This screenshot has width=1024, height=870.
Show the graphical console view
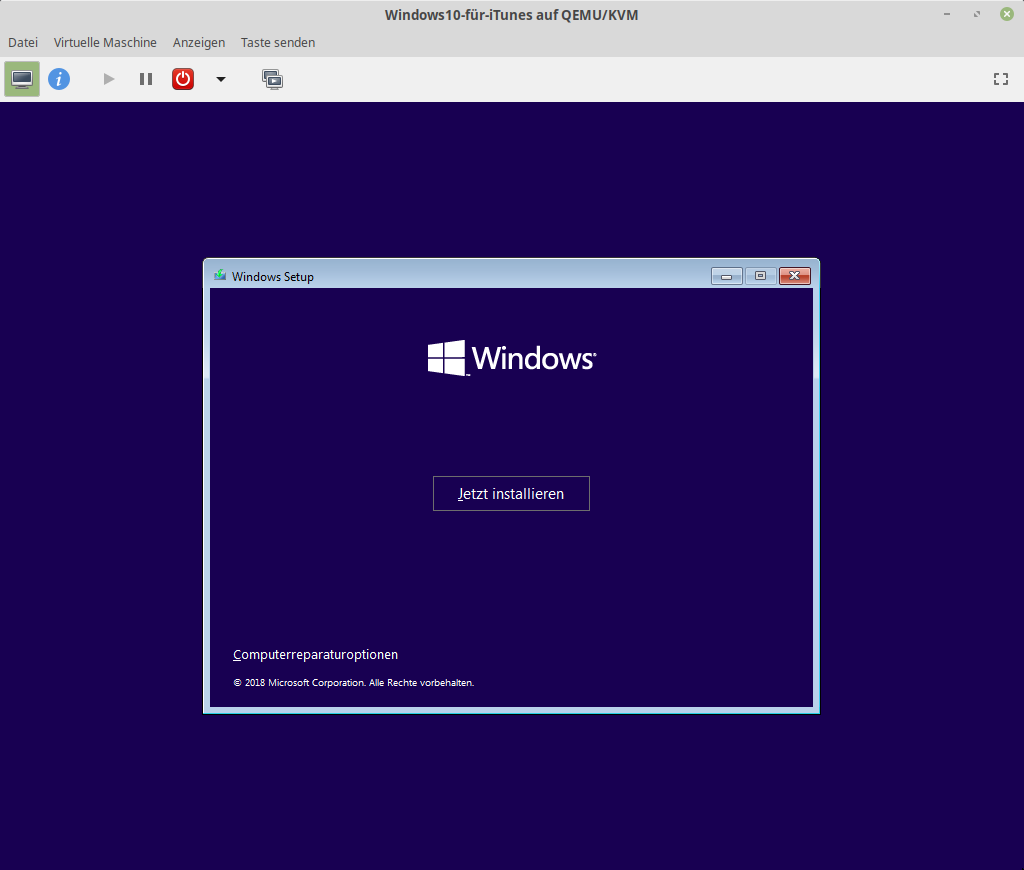[22, 79]
